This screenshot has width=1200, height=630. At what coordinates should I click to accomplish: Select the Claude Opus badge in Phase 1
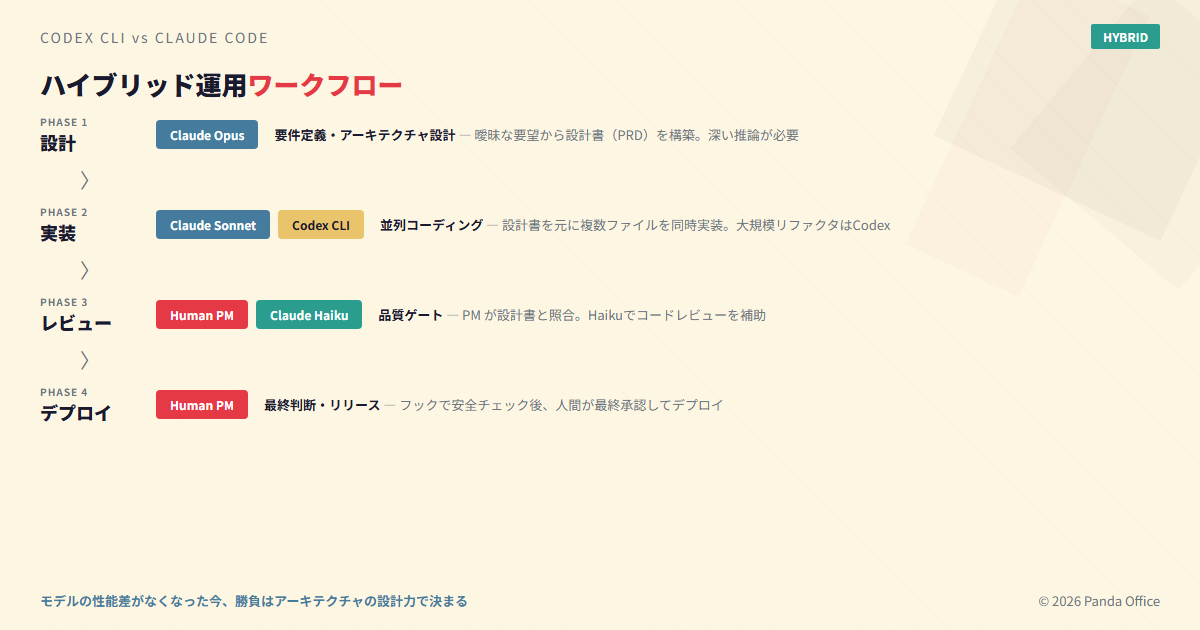click(206, 134)
